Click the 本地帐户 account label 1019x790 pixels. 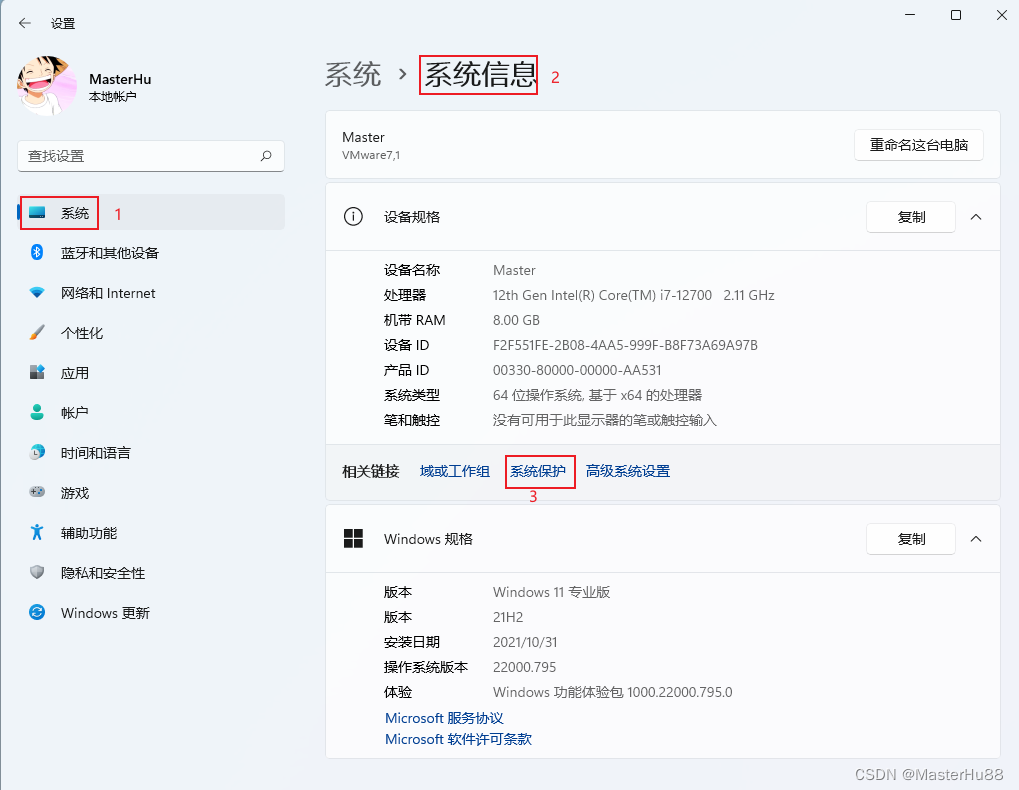112,97
